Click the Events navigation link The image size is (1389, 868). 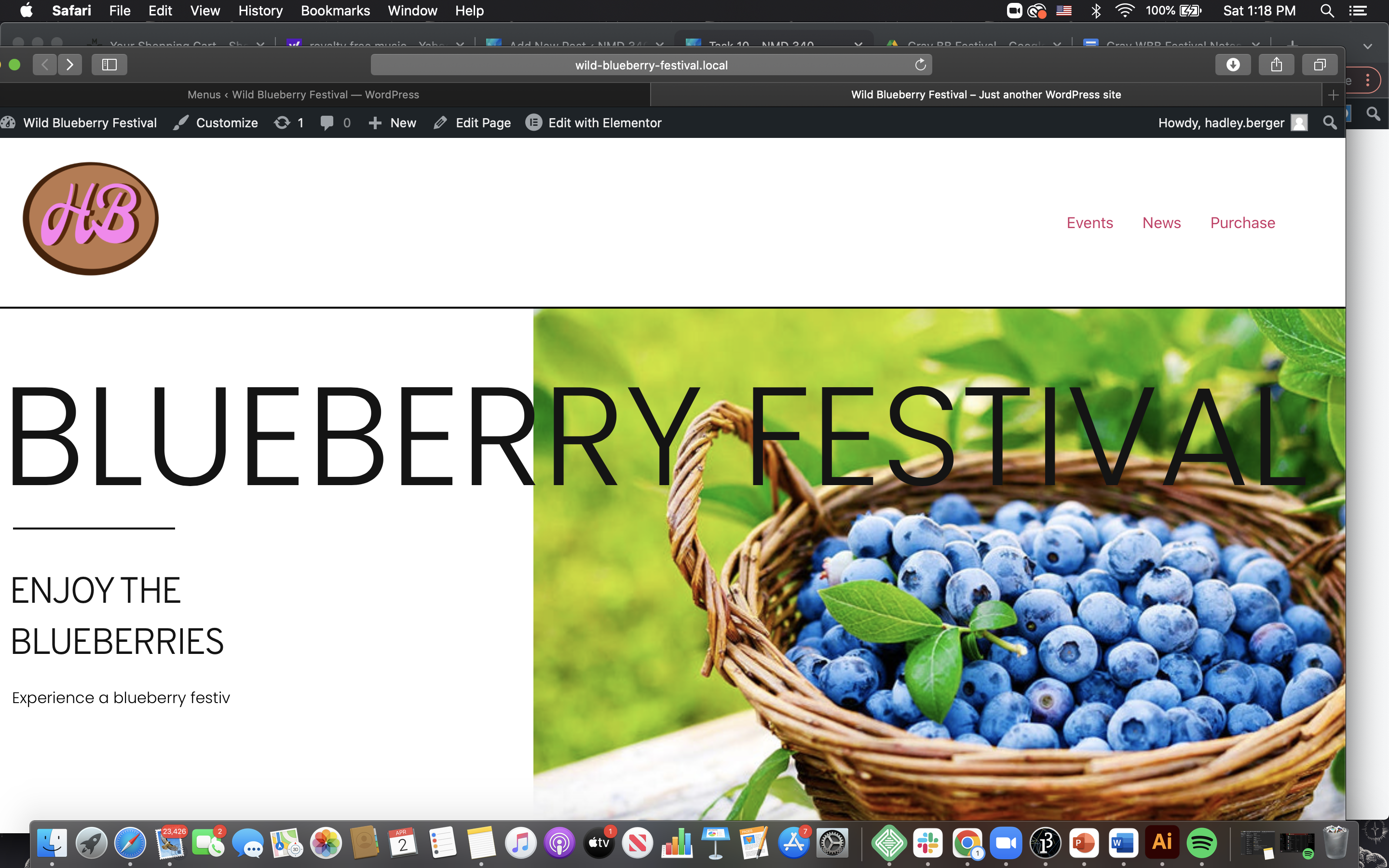point(1089,223)
